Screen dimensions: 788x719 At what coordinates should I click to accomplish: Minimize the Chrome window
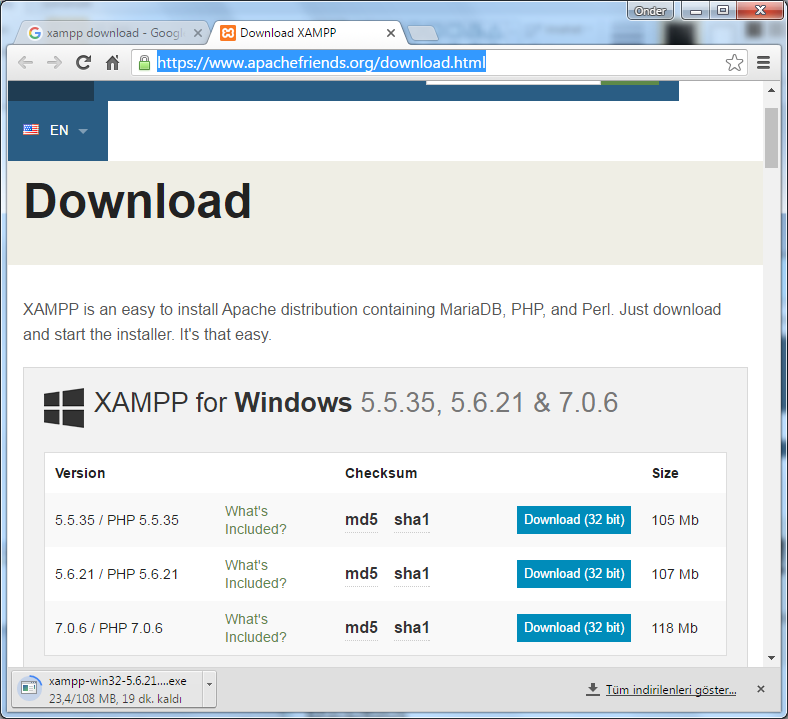(x=696, y=11)
